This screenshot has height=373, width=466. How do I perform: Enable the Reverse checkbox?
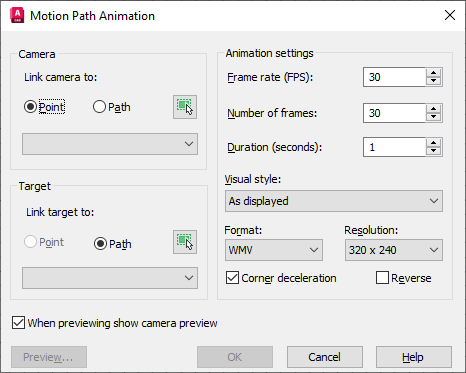pos(382,278)
